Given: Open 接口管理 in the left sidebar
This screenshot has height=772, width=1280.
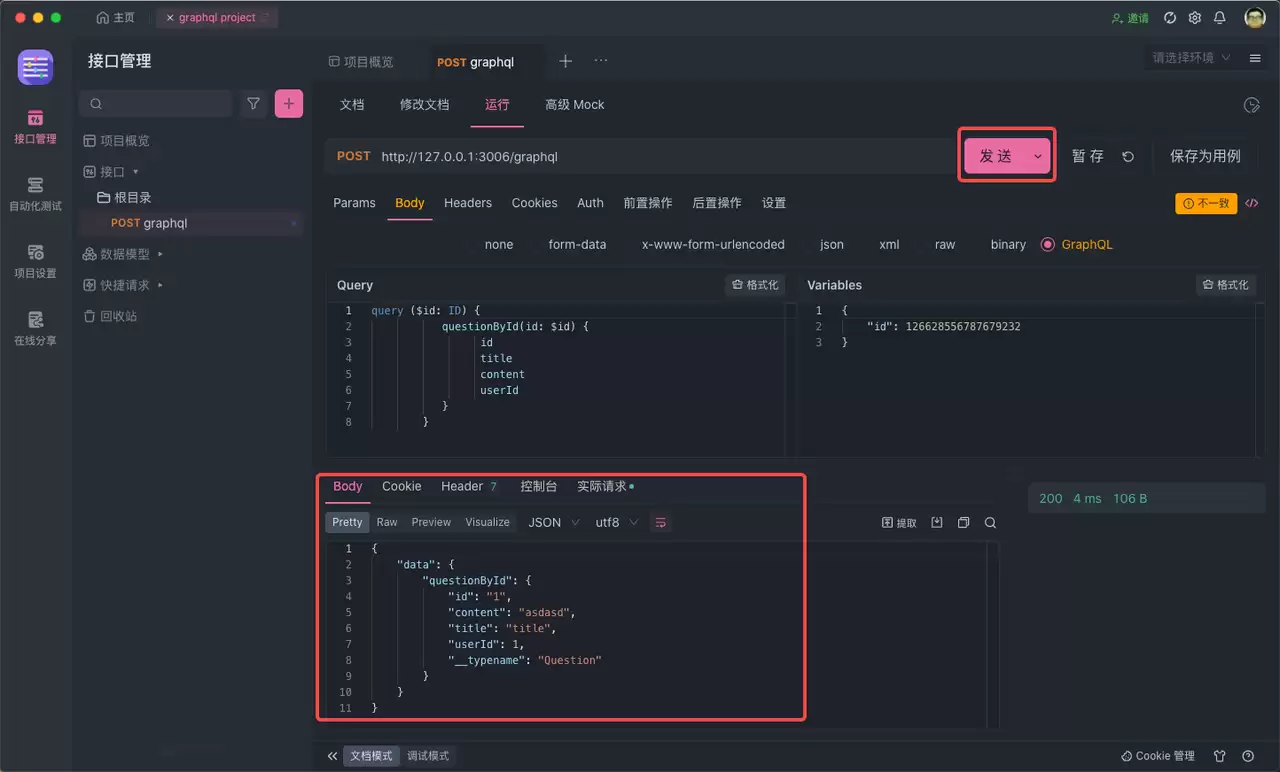Looking at the screenshot, I should [35, 127].
